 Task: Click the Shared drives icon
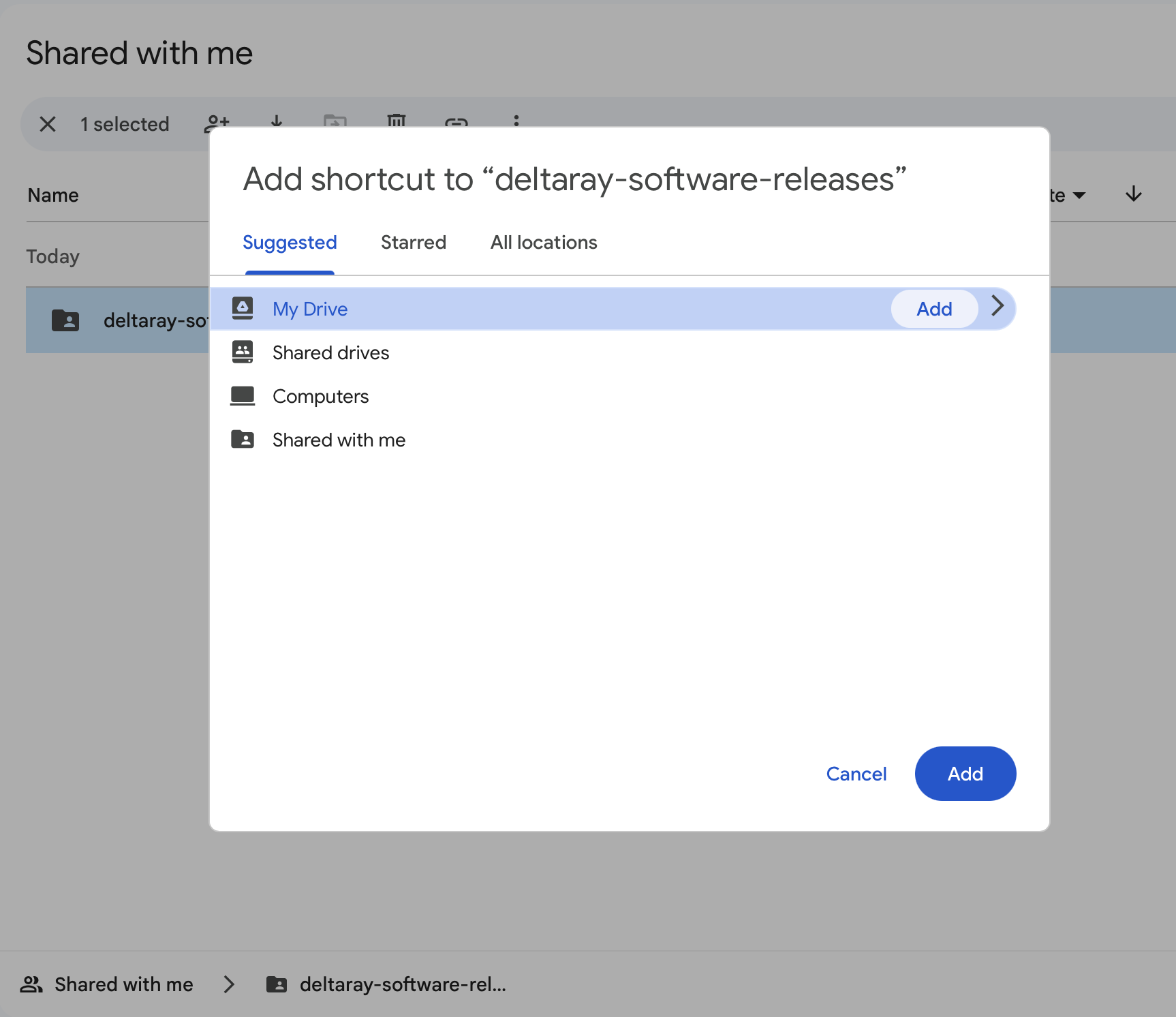tap(243, 352)
